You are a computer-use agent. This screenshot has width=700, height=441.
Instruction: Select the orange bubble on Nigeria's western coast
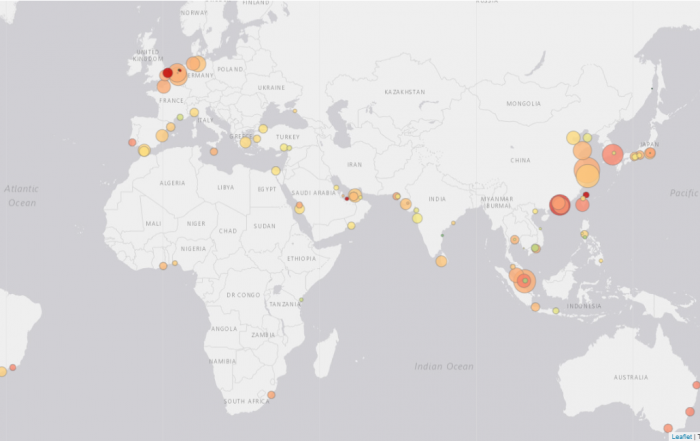tap(163, 266)
